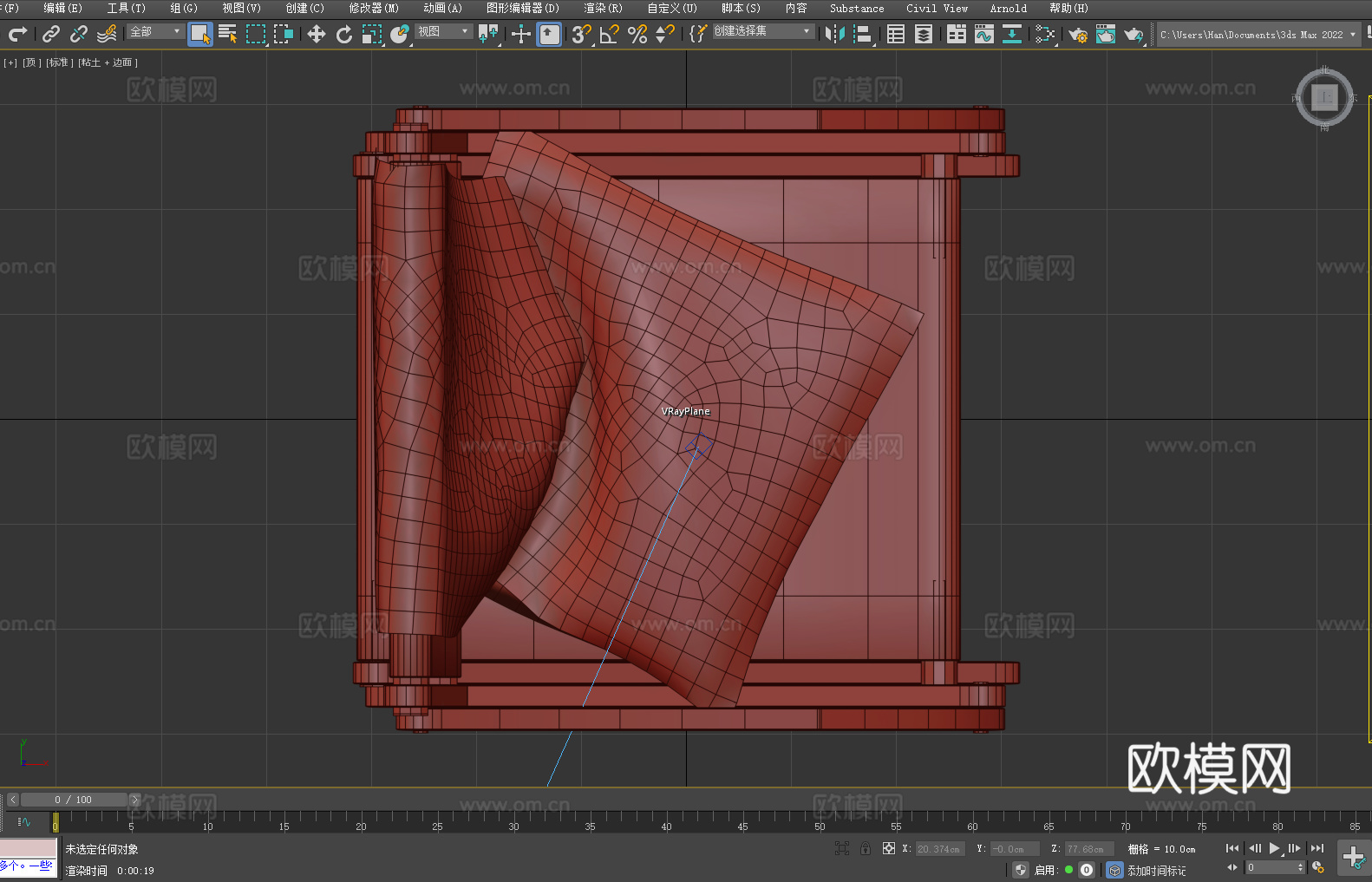Open the Curve Editor
Viewport: 1372px width, 882px height.
984,34
